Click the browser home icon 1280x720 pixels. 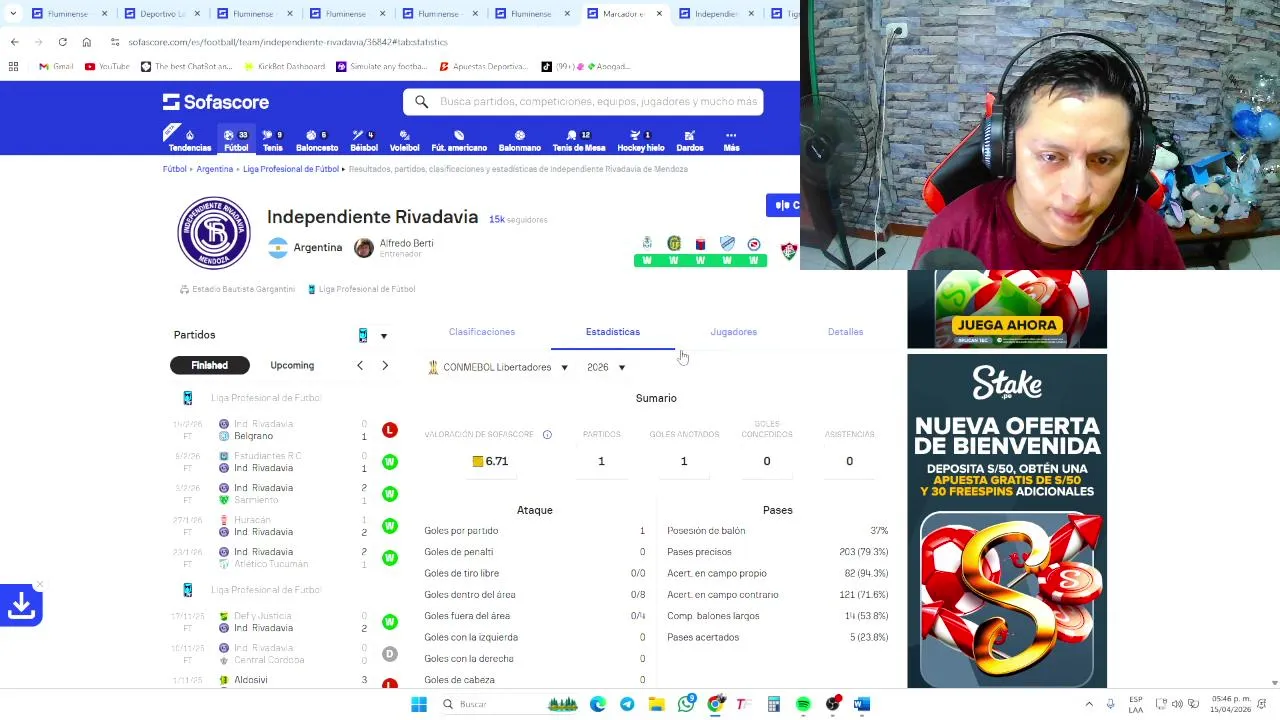tap(87, 42)
